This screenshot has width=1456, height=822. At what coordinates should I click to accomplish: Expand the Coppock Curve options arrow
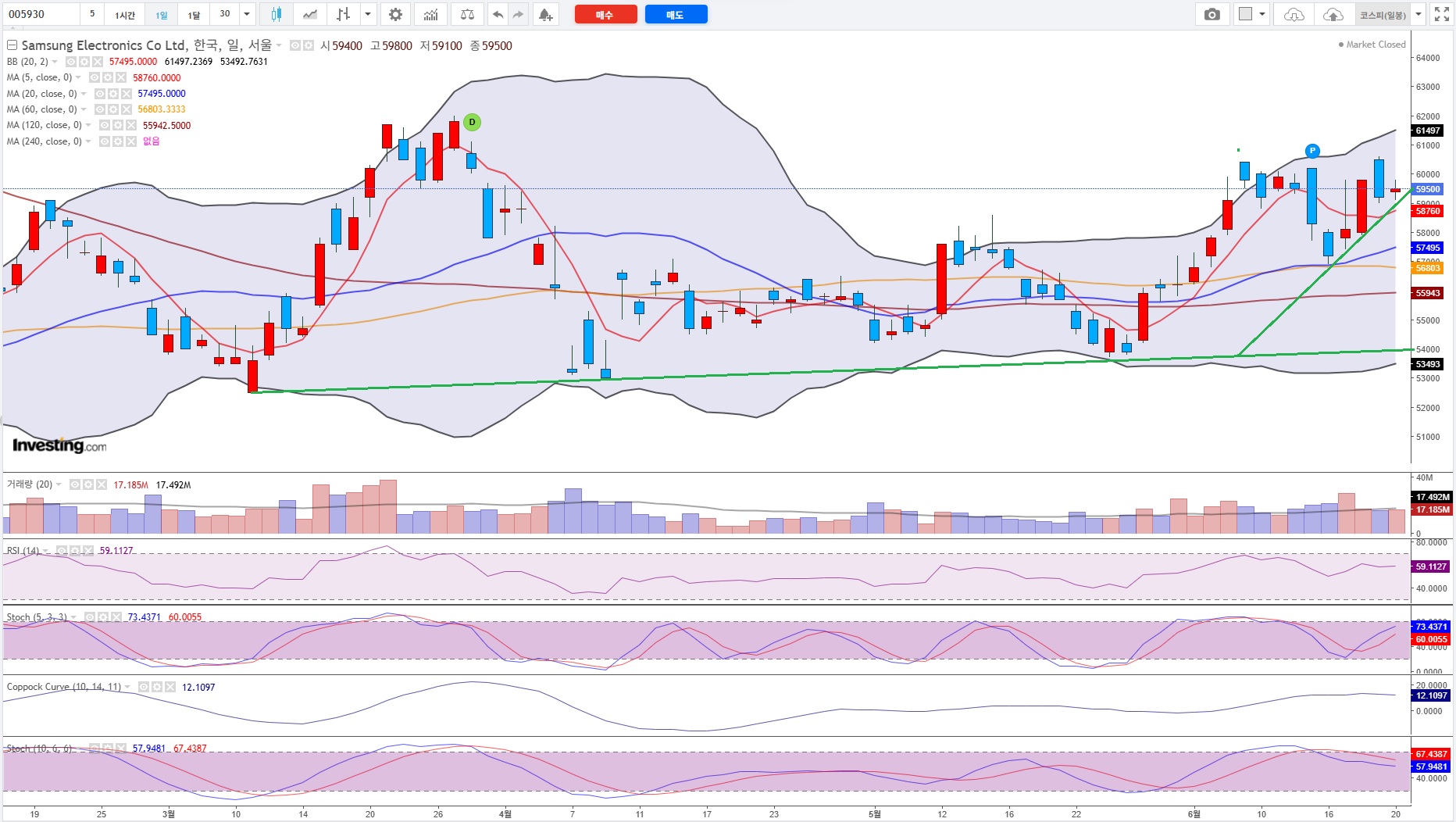click(x=127, y=687)
